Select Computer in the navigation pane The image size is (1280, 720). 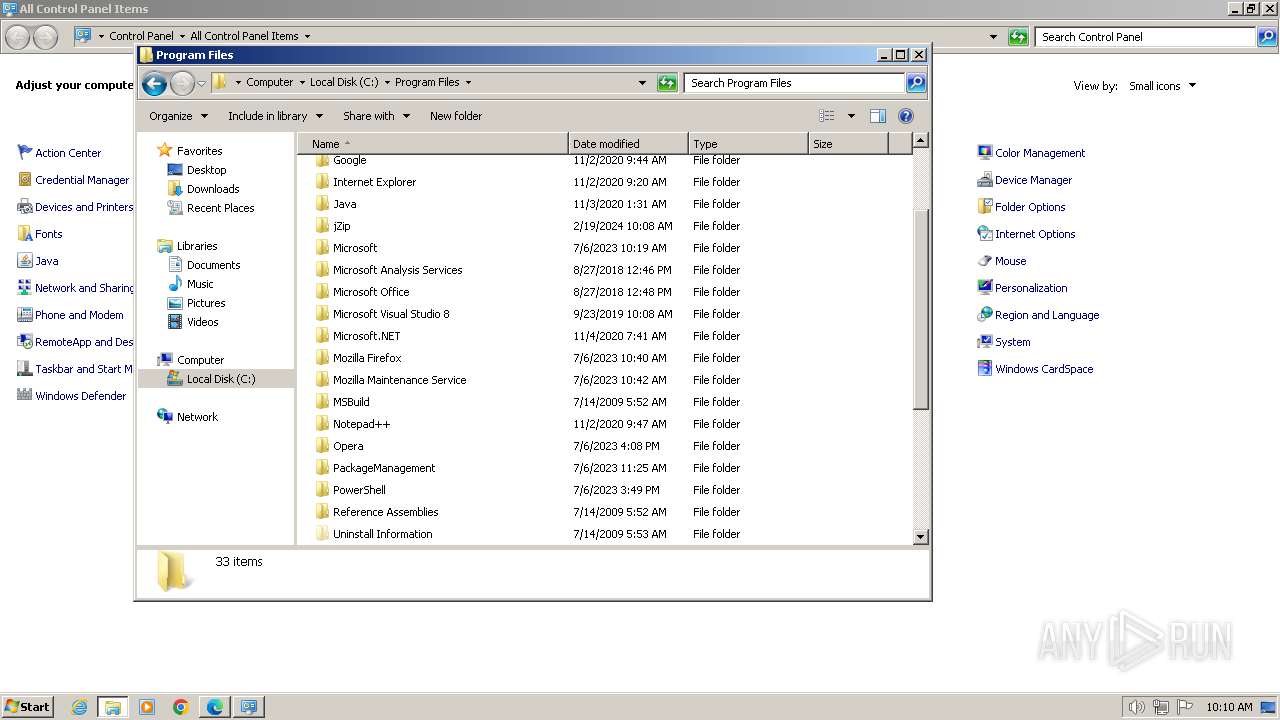tap(200, 360)
